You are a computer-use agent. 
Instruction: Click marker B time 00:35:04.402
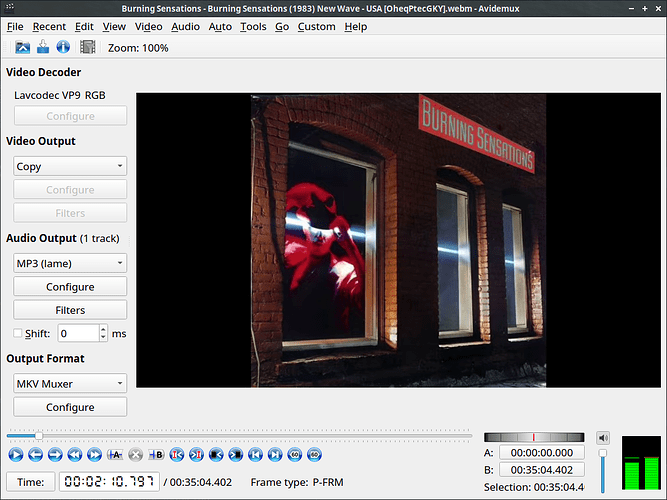(542, 470)
